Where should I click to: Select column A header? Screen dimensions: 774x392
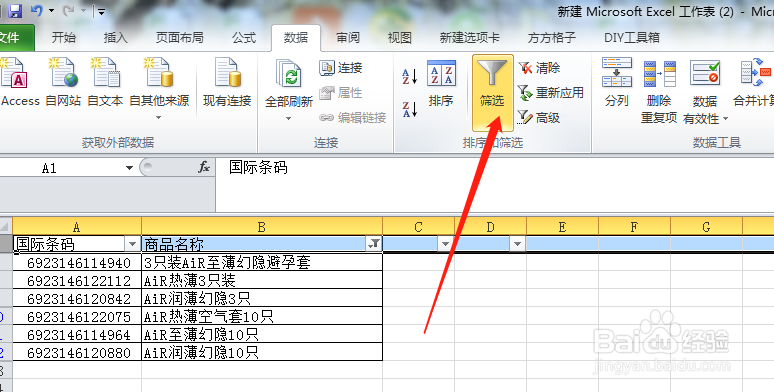pyautogui.click(x=77, y=227)
